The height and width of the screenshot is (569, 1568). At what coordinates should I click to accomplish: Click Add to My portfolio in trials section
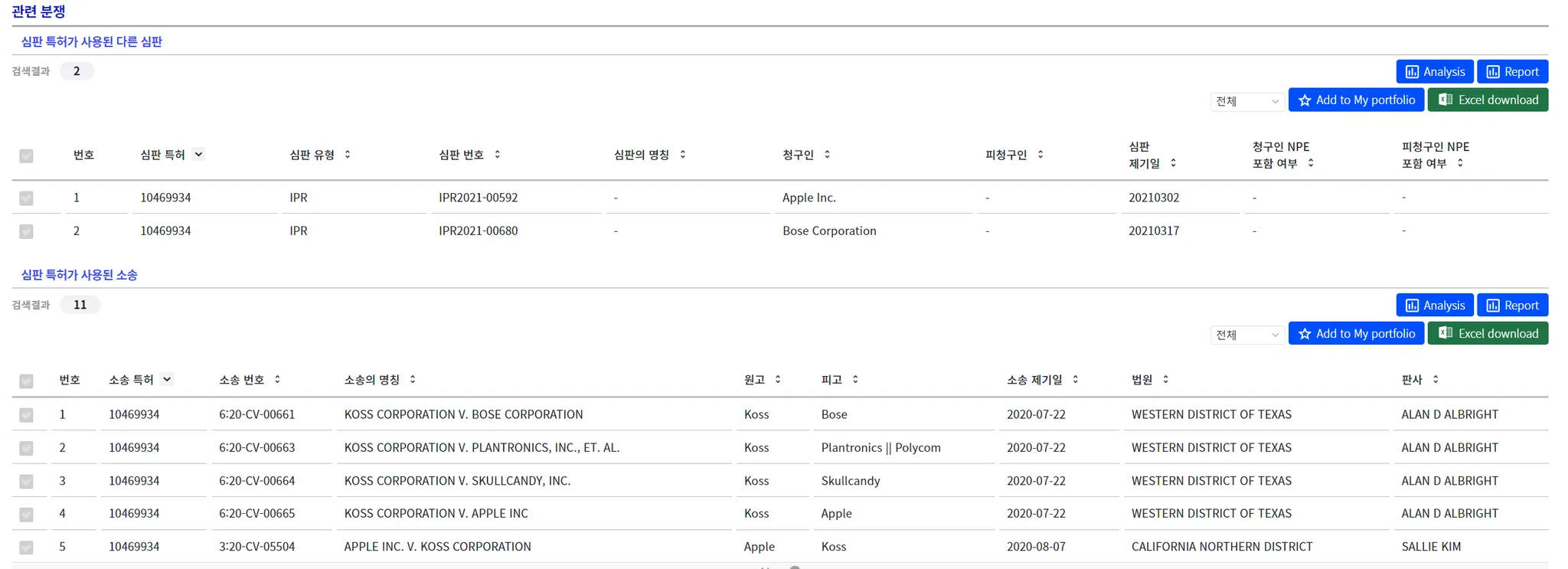1356,100
